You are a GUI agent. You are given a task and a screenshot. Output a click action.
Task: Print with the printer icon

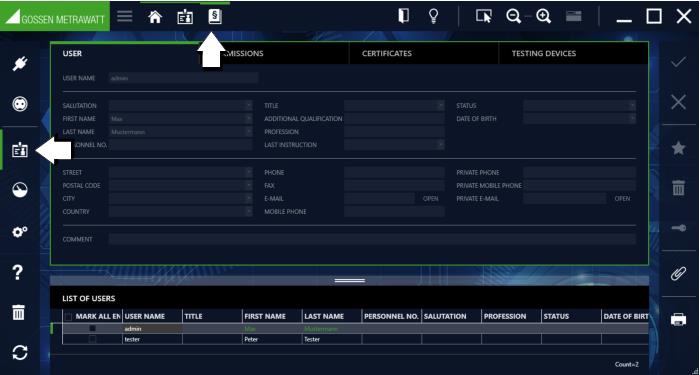click(x=678, y=319)
